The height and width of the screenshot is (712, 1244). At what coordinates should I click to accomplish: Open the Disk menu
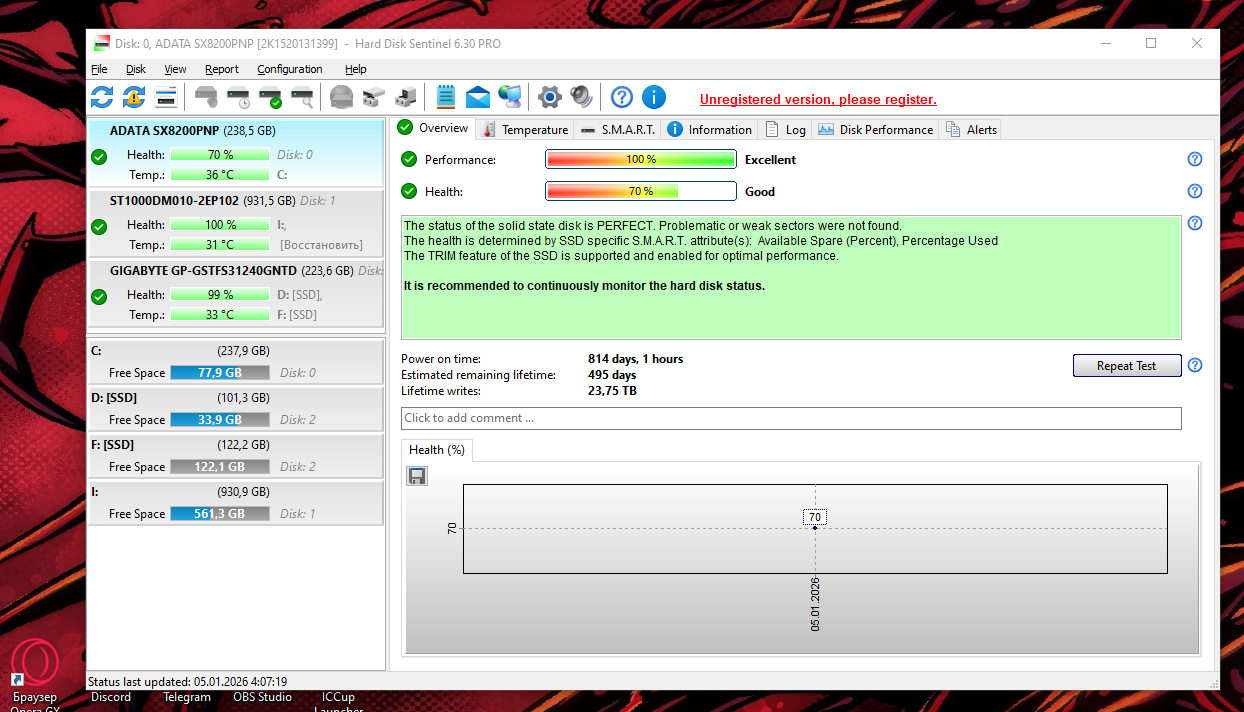tap(136, 69)
